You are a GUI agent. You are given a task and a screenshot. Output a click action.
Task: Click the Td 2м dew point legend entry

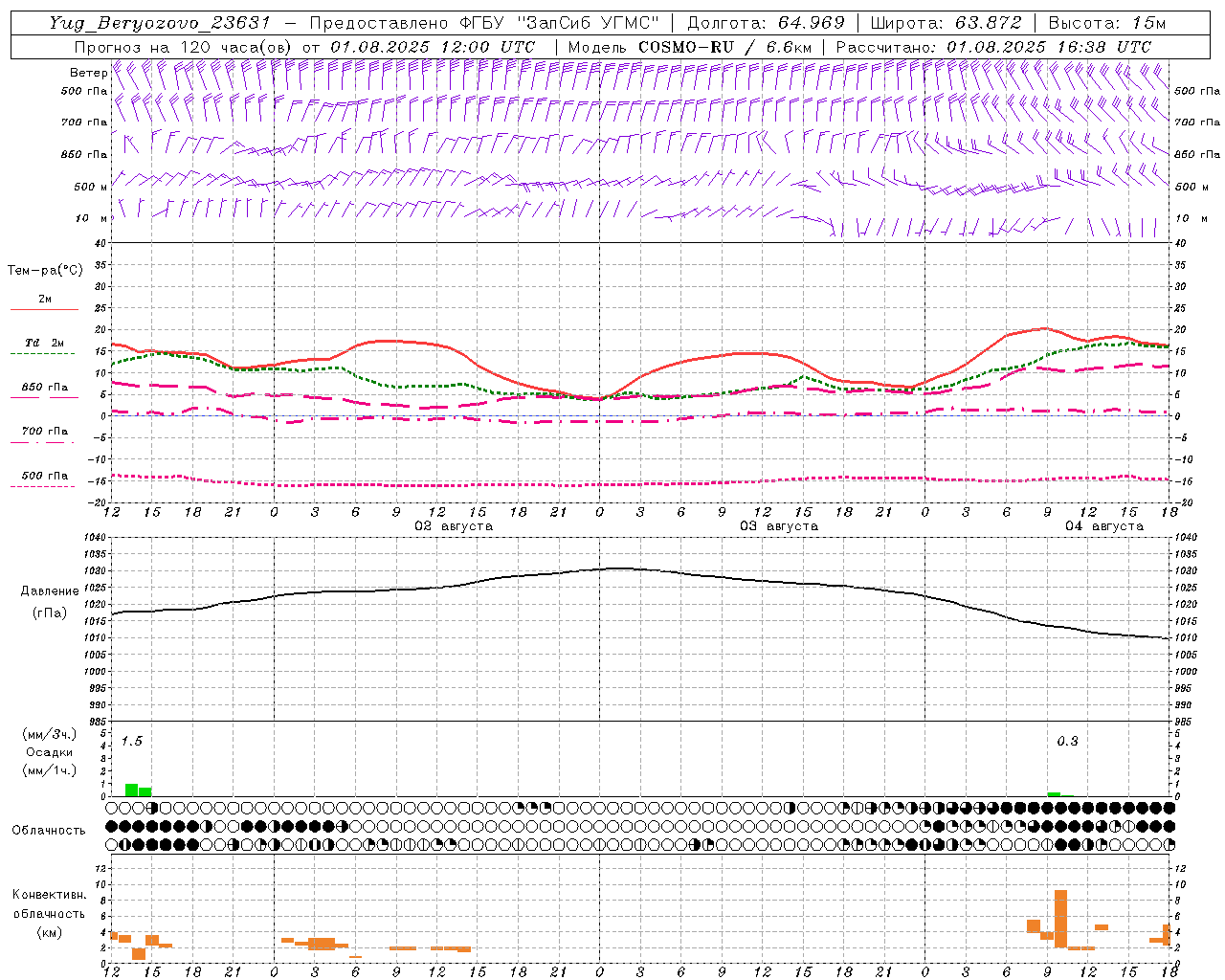pos(44,343)
